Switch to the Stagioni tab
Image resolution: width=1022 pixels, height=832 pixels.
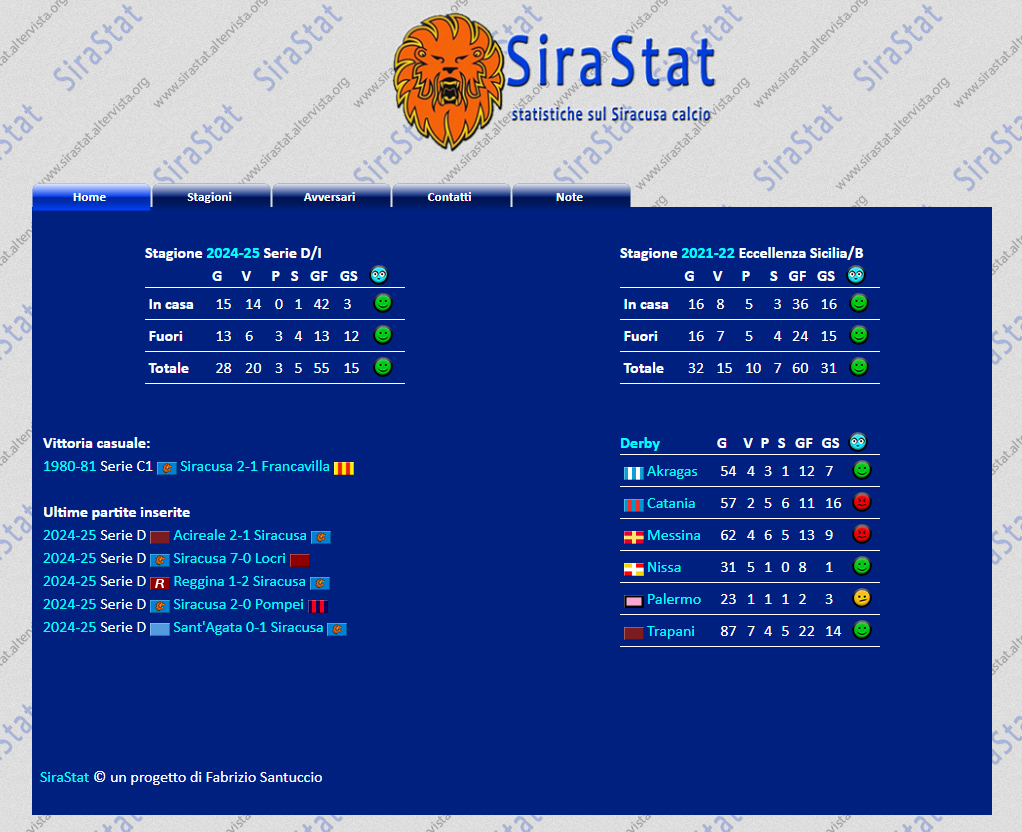click(211, 197)
